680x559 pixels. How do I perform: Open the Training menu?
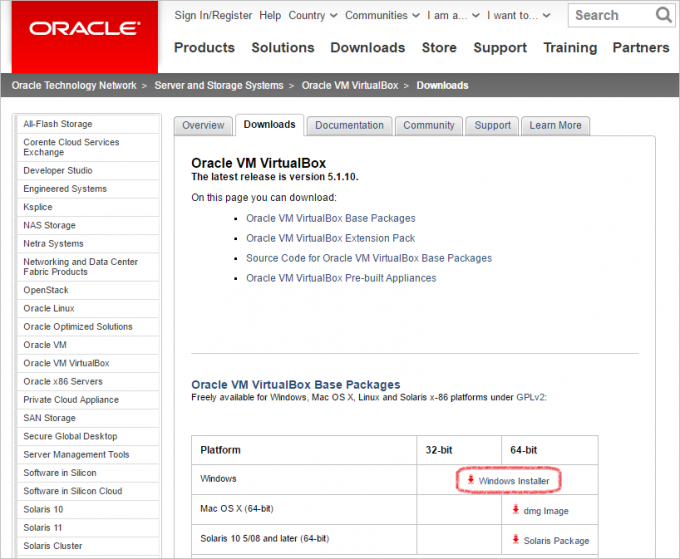click(570, 47)
